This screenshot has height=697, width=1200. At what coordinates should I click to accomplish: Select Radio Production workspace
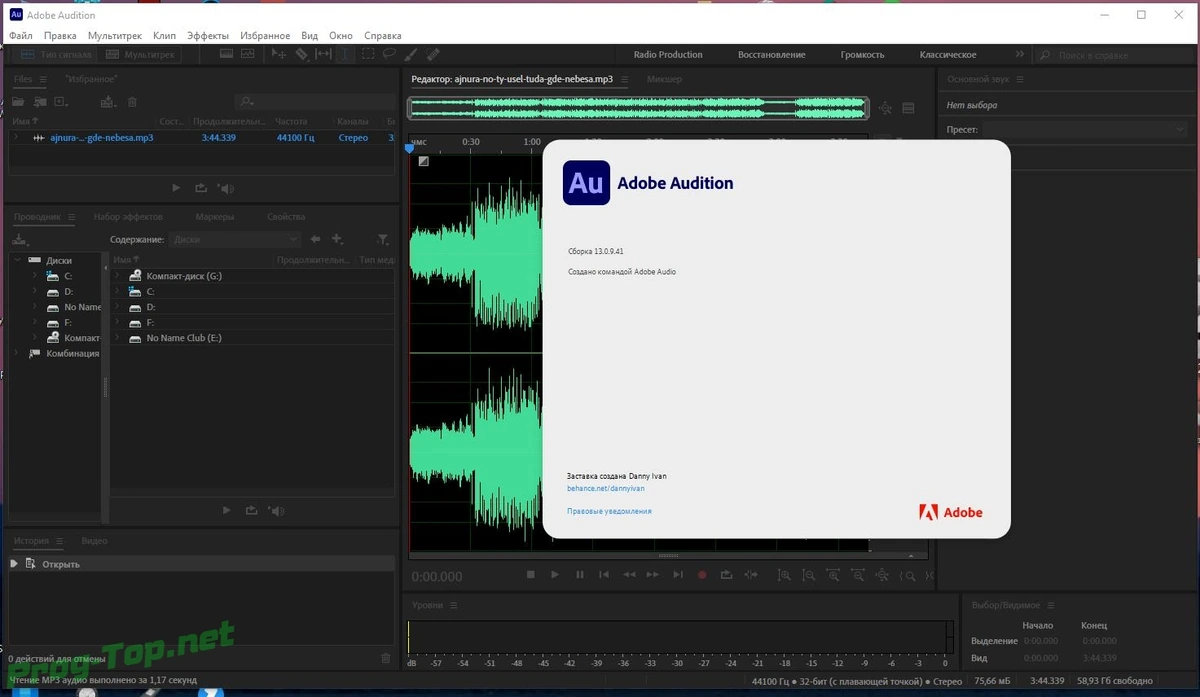pos(668,55)
